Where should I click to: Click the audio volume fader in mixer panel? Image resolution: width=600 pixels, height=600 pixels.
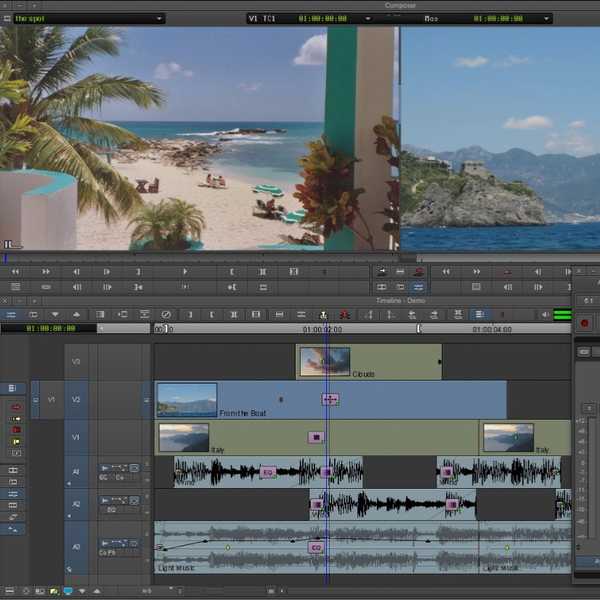pyautogui.click(x=589, y=409)
